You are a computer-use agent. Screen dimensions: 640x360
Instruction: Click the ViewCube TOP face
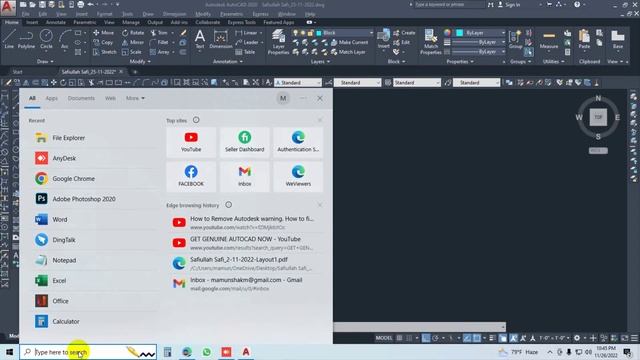[598, 117]
